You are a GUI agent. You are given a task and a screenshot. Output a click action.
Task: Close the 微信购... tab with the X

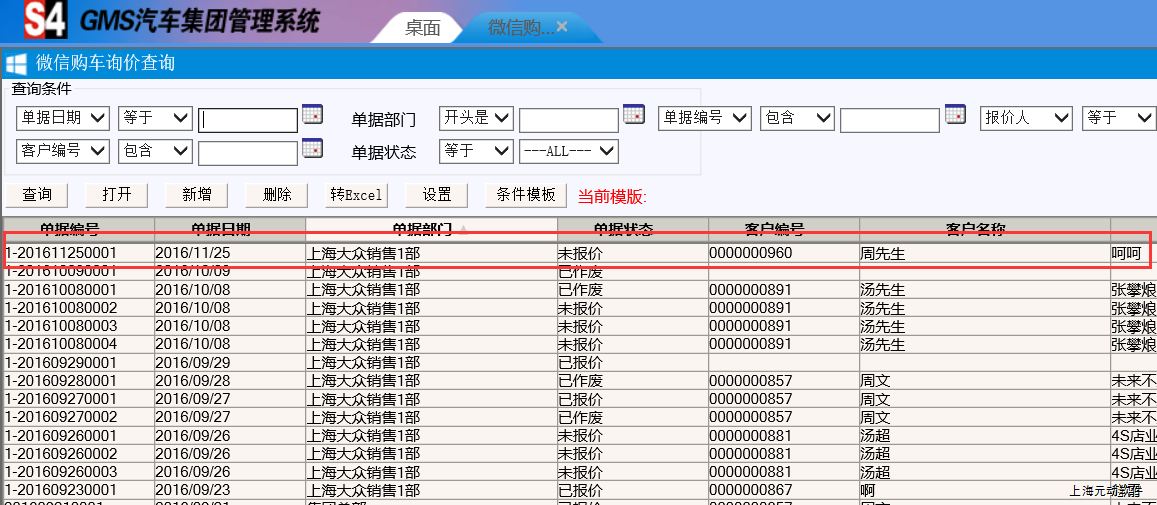562,27
